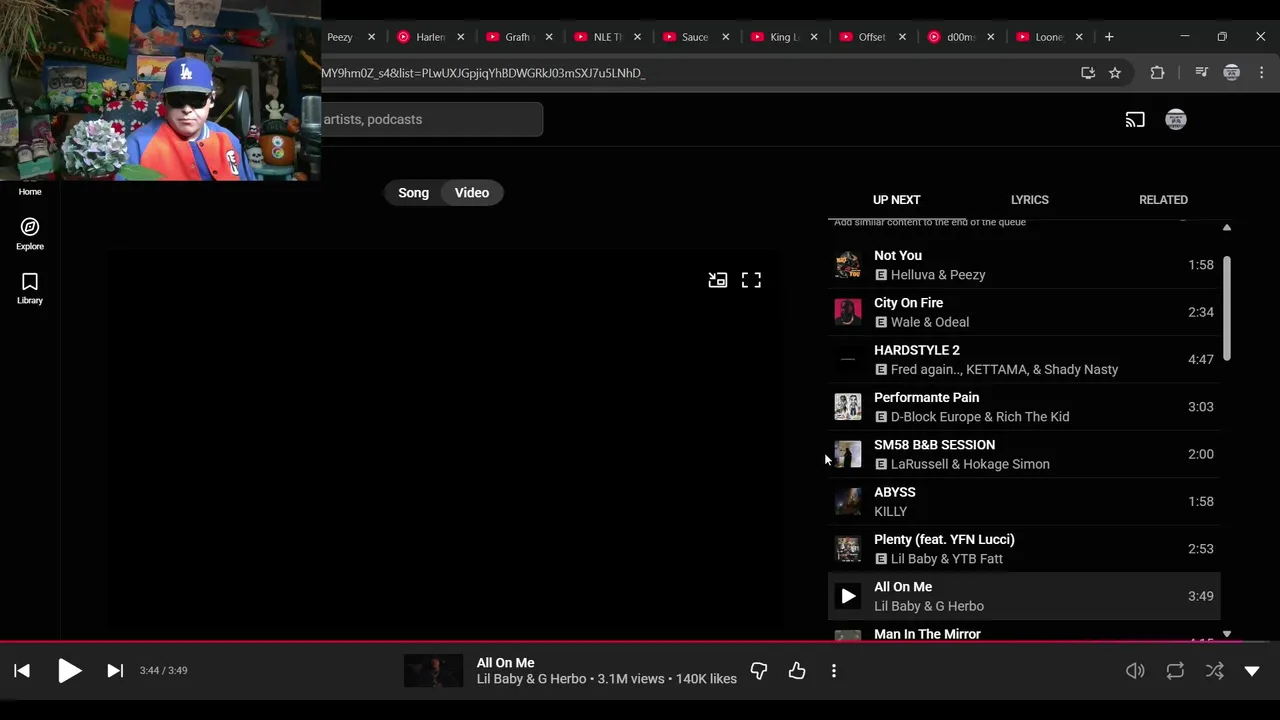Go to Home in the sidebar

30,191
